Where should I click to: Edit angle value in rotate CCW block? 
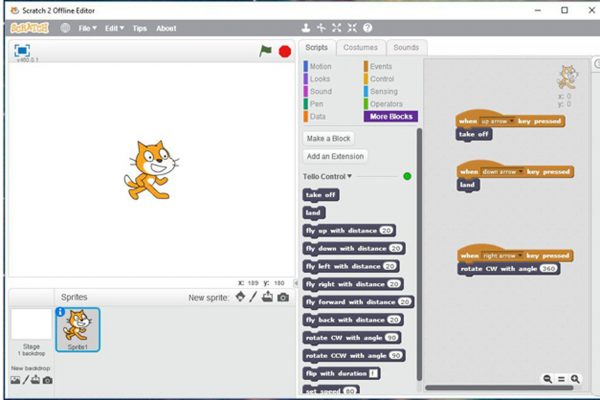point(396,356)
